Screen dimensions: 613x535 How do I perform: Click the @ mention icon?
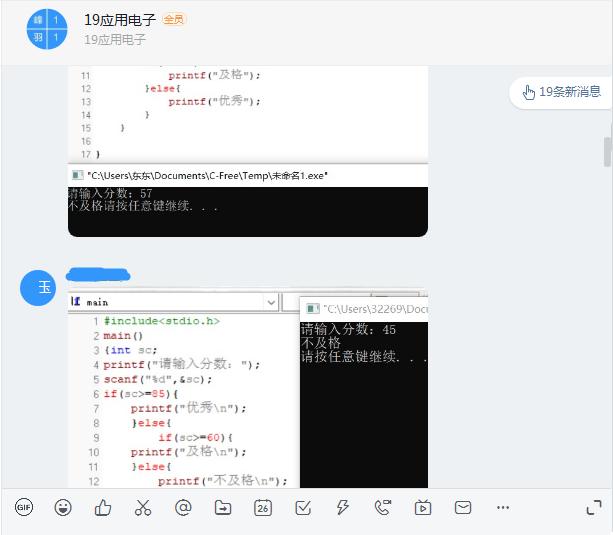[x=183, y=508]
